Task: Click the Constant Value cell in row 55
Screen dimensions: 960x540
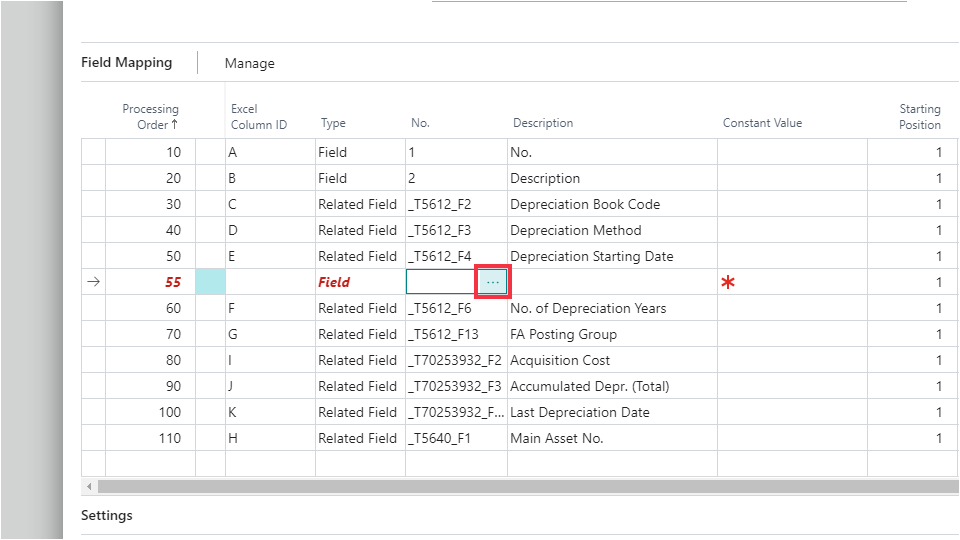Action: click(792, 282)
